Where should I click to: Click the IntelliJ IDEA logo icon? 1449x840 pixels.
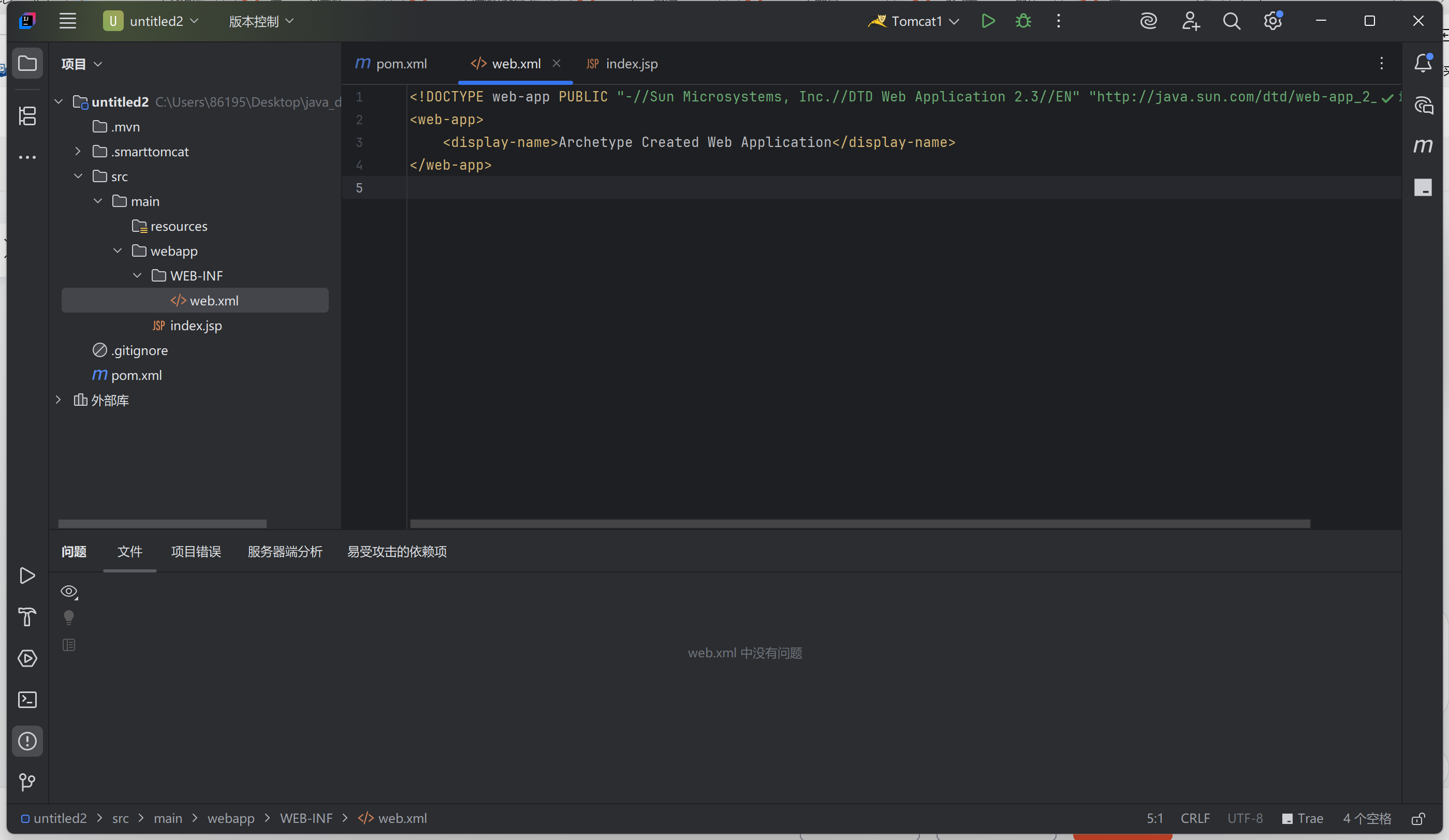27,21
